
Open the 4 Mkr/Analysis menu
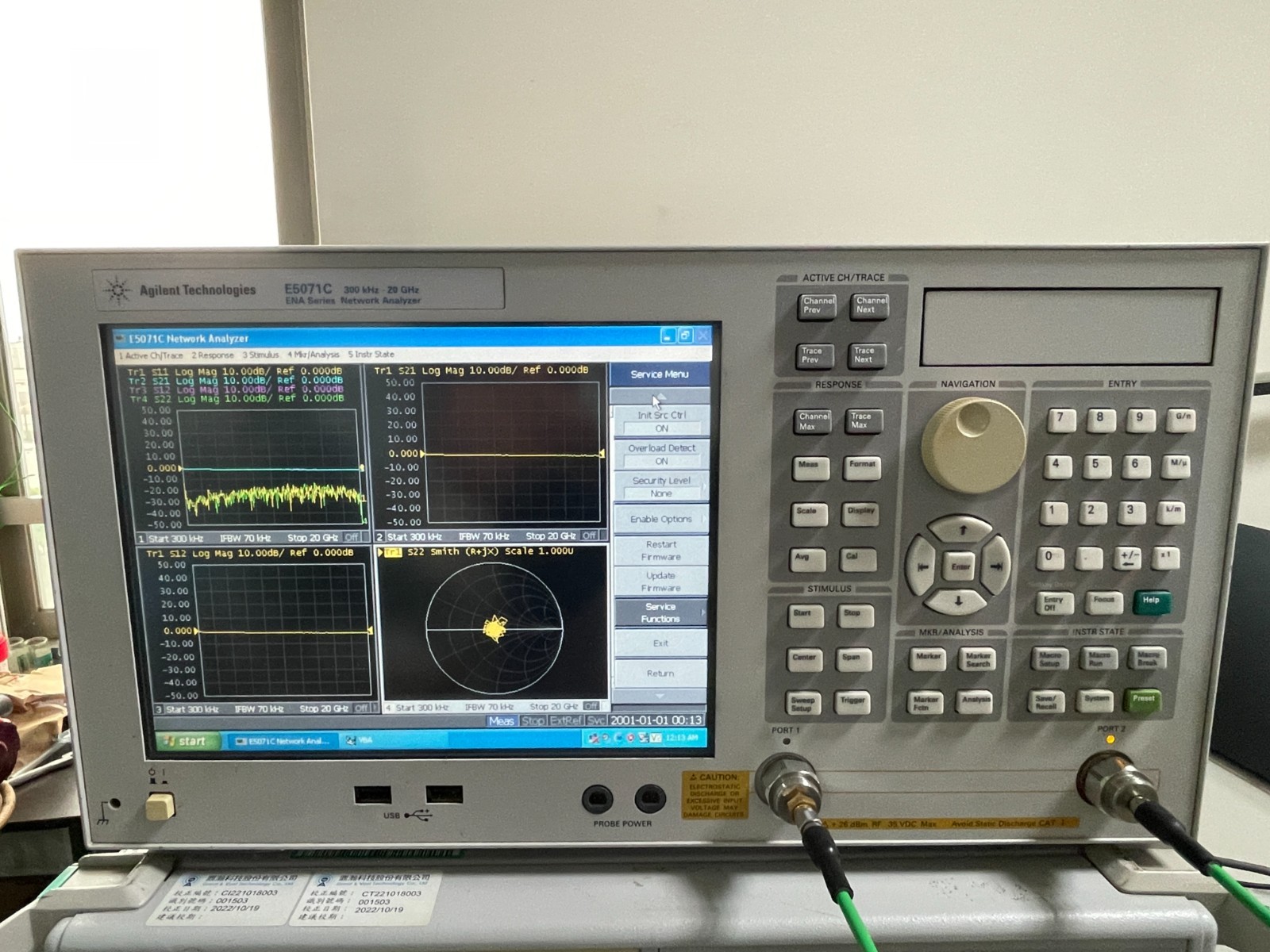(x=314, y=355)
